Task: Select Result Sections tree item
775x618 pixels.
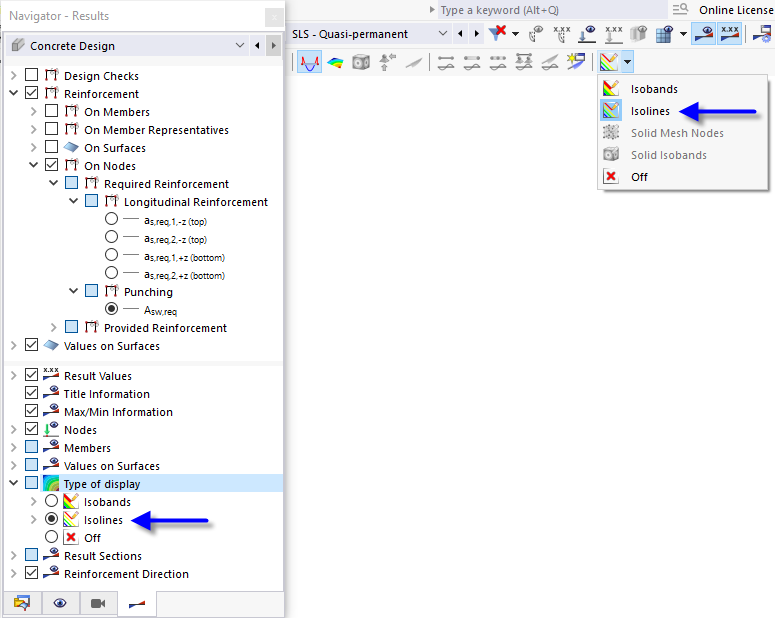Action: click(x=103, y=556)
